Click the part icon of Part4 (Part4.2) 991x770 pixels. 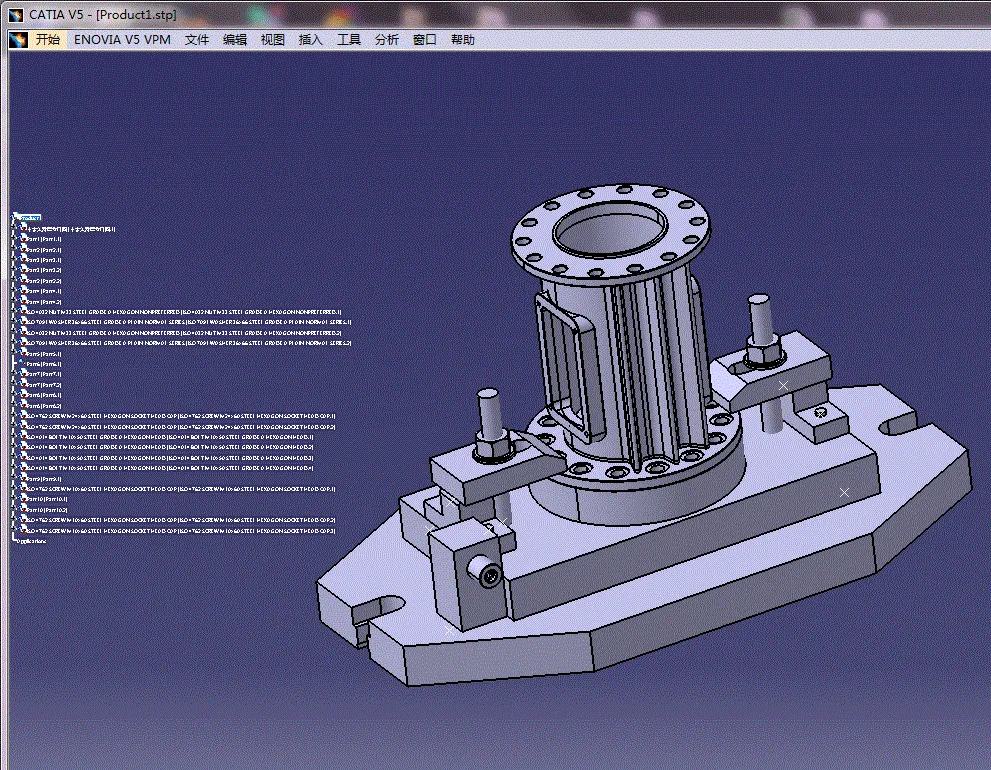(23, 300)
